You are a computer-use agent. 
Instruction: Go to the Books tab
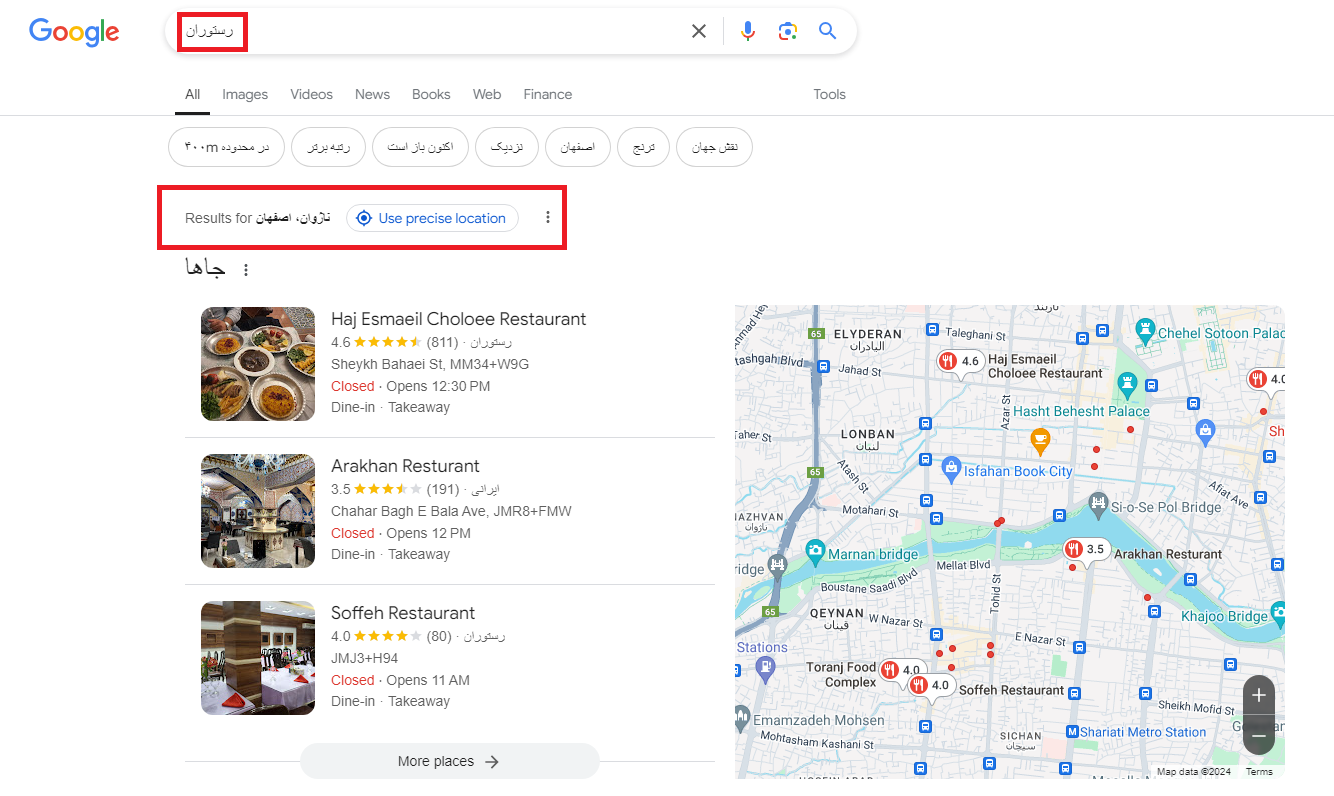[431, 94]
